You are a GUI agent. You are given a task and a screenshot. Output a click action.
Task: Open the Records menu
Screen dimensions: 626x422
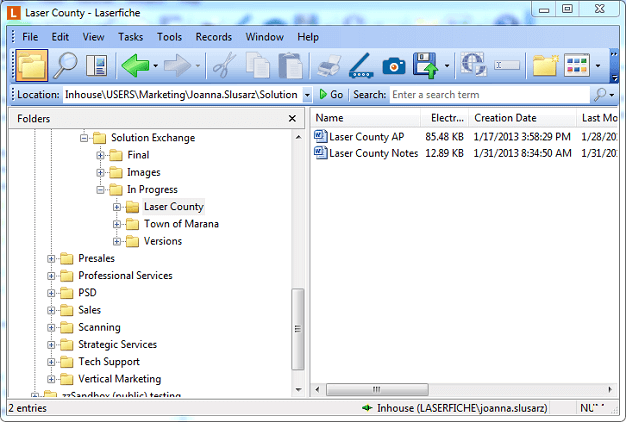214,37
